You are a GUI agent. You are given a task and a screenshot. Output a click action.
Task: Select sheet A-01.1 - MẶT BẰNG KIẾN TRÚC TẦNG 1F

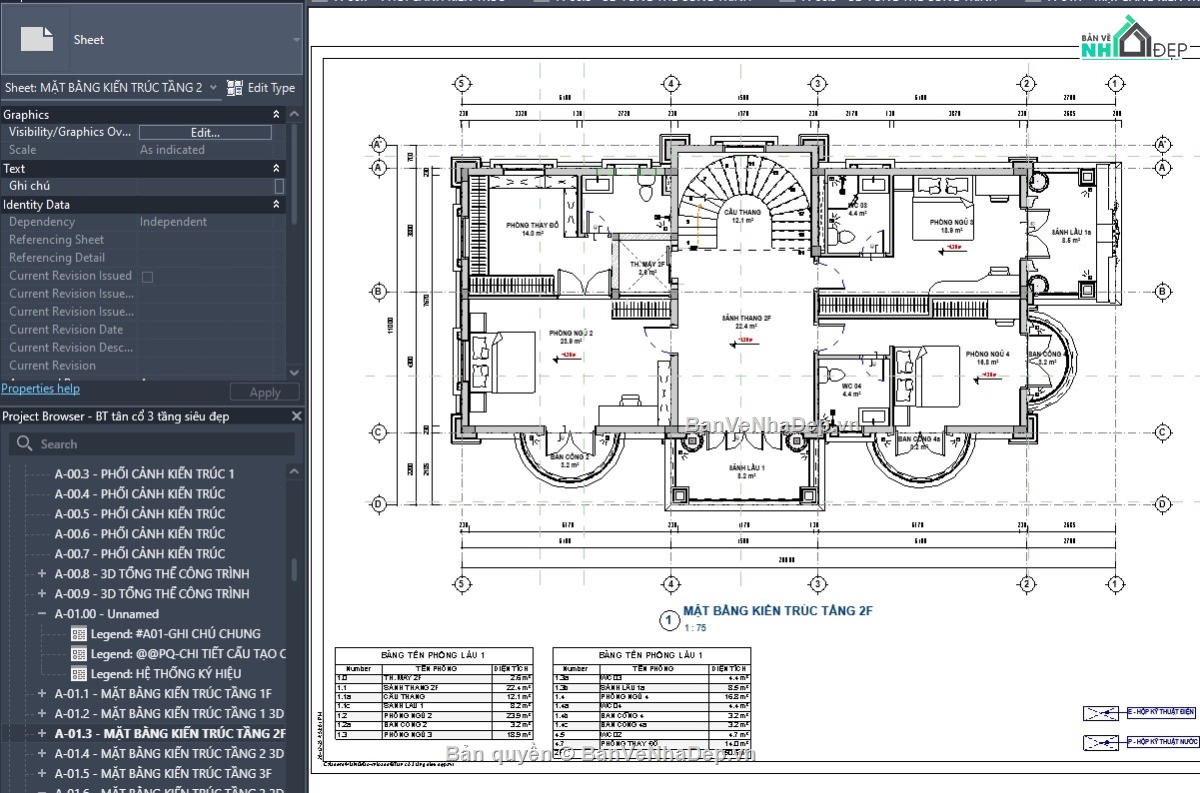tap(163, 694)
